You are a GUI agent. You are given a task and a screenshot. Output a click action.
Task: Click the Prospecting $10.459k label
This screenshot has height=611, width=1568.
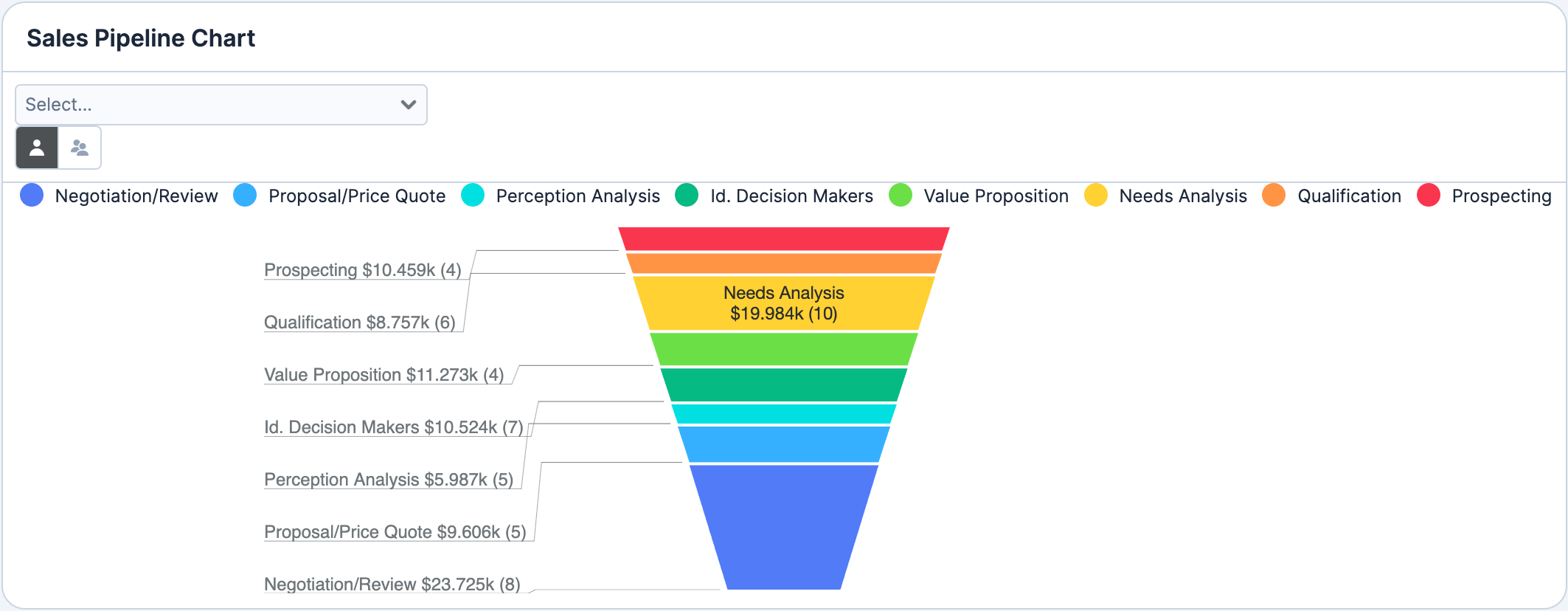tap(362, 270)
